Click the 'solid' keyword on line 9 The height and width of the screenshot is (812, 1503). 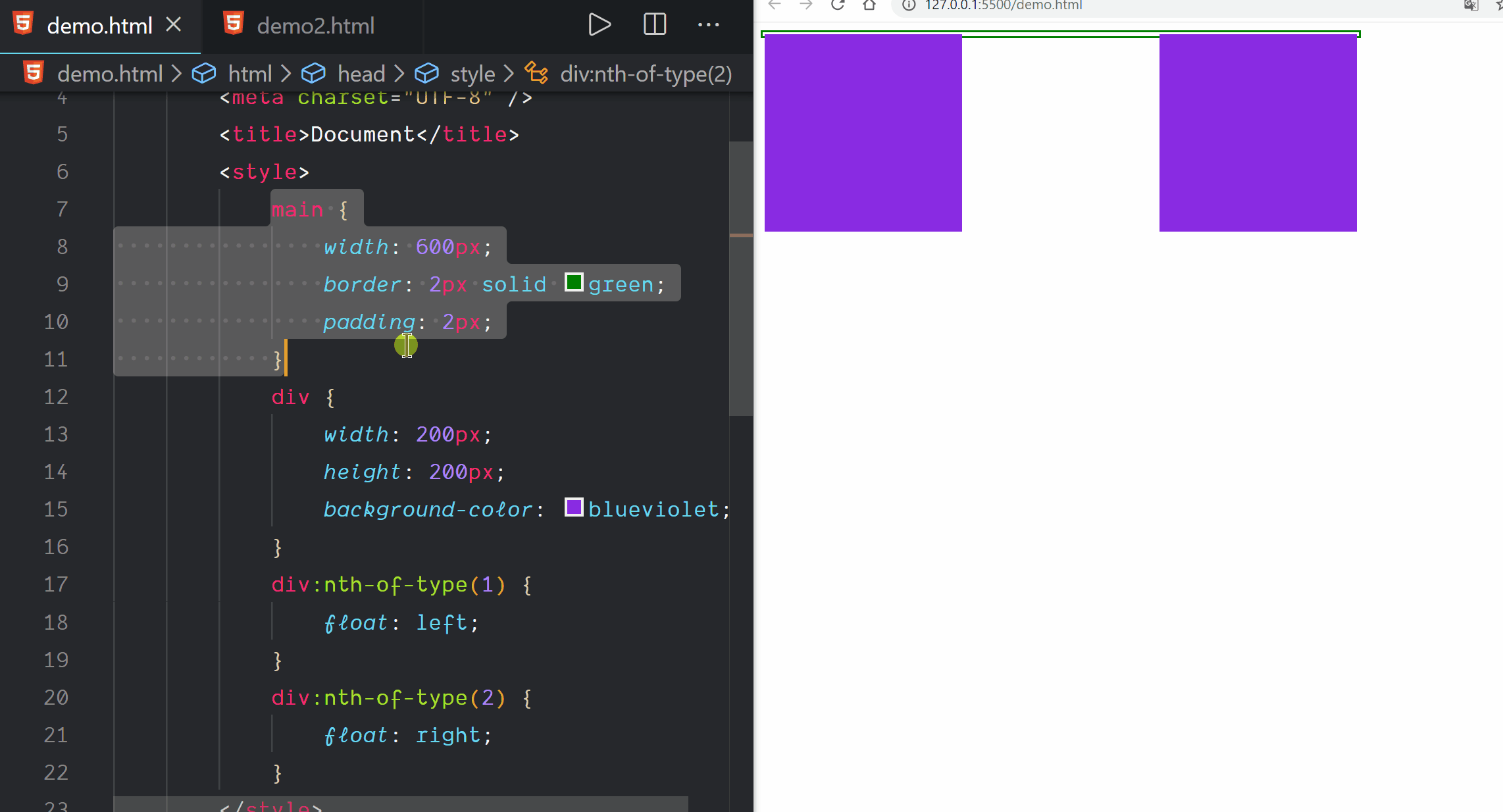point(514,284)
